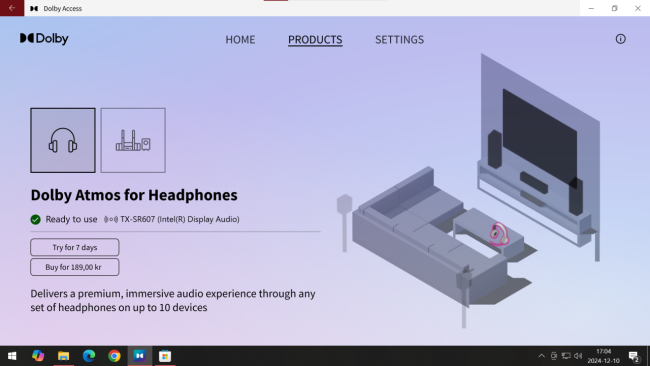Go back with the red back arrow
This screenshot has height=366, width=650.
[12, 8]
